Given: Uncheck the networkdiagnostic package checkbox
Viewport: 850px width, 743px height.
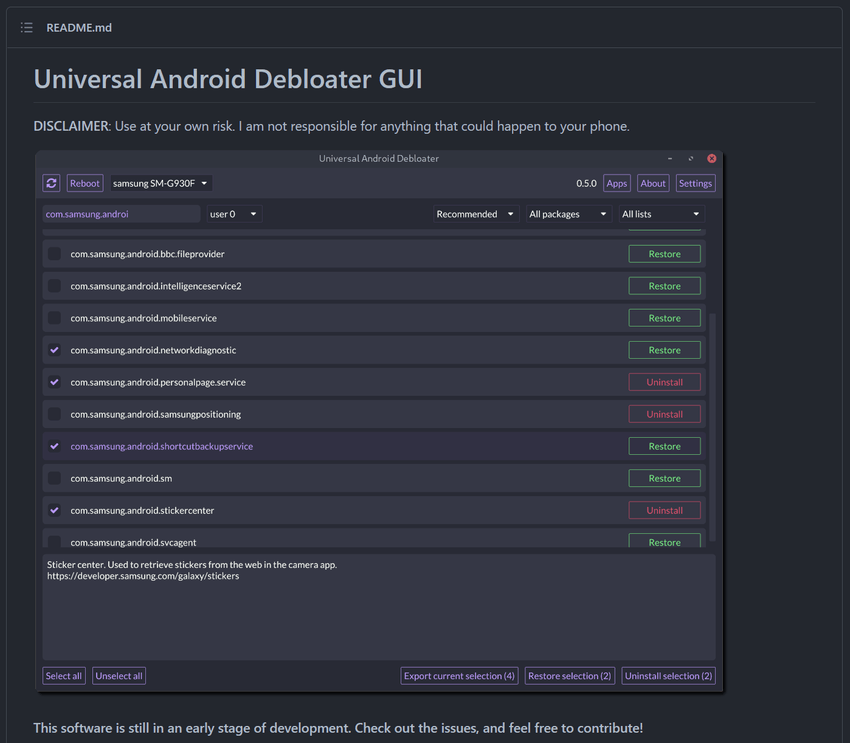Looking at the screenshot, I should pos(54,350).
